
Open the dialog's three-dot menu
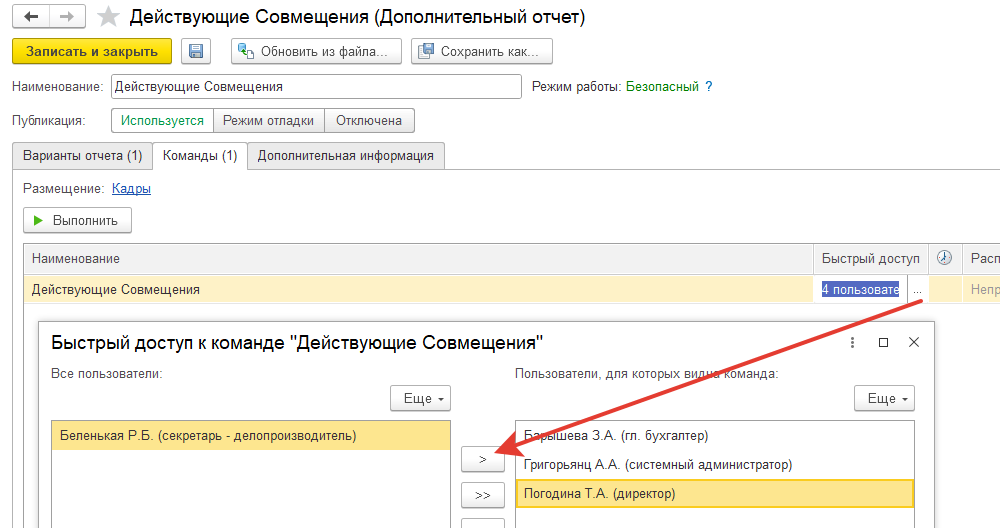coord(852,342)
